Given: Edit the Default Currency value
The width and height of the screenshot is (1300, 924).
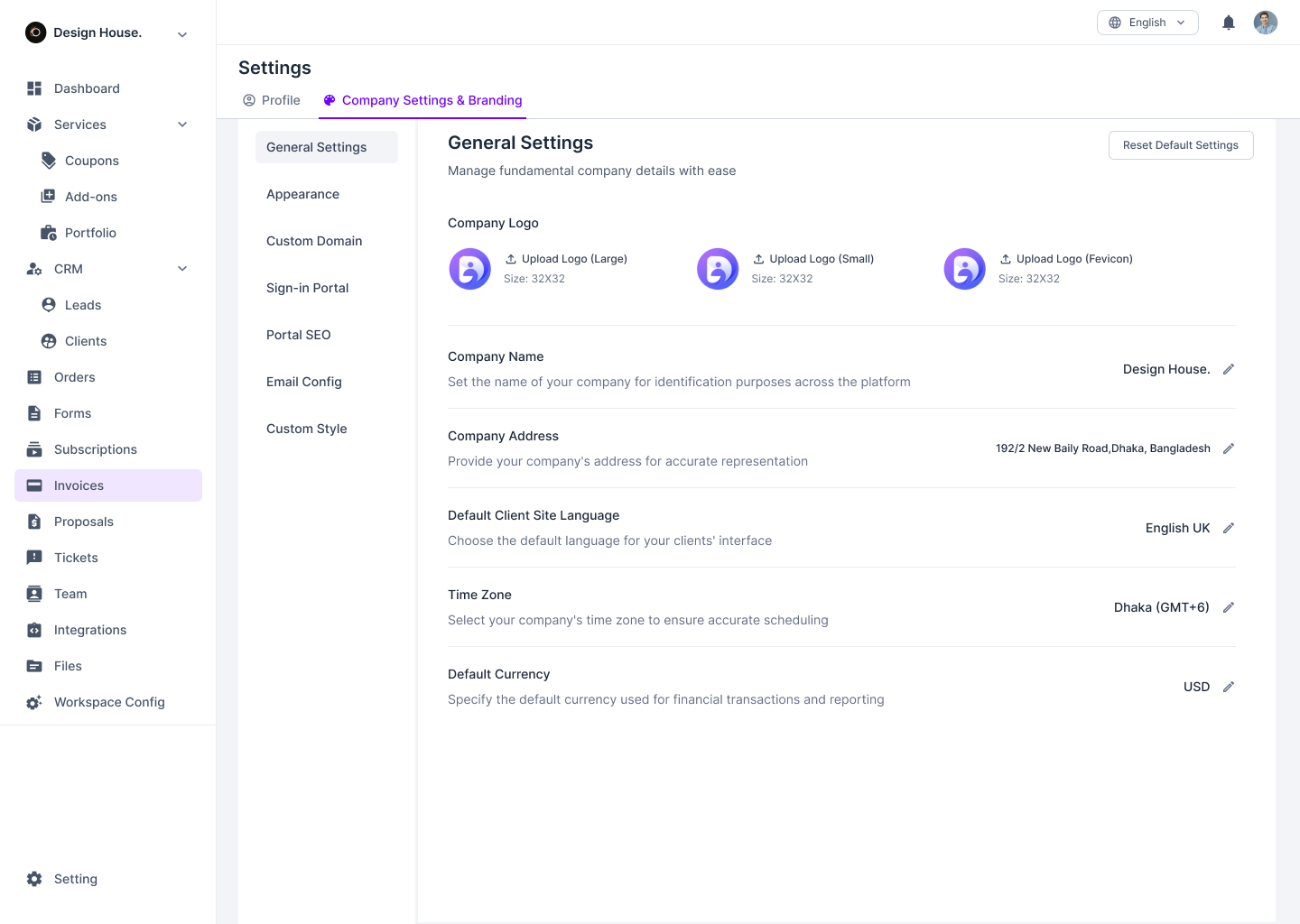Looking at the screenshot, I should (1229, 687).
